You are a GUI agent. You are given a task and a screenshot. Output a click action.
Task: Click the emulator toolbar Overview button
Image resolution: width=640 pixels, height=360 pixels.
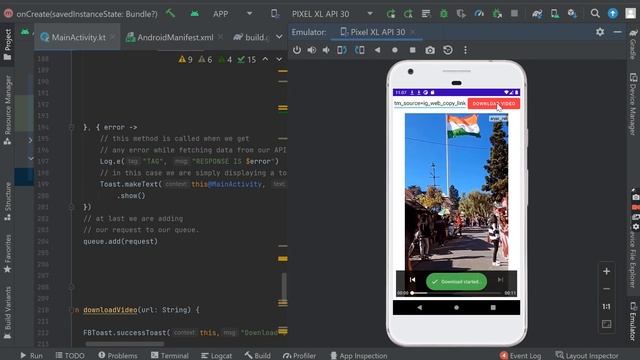coord(413,50)
